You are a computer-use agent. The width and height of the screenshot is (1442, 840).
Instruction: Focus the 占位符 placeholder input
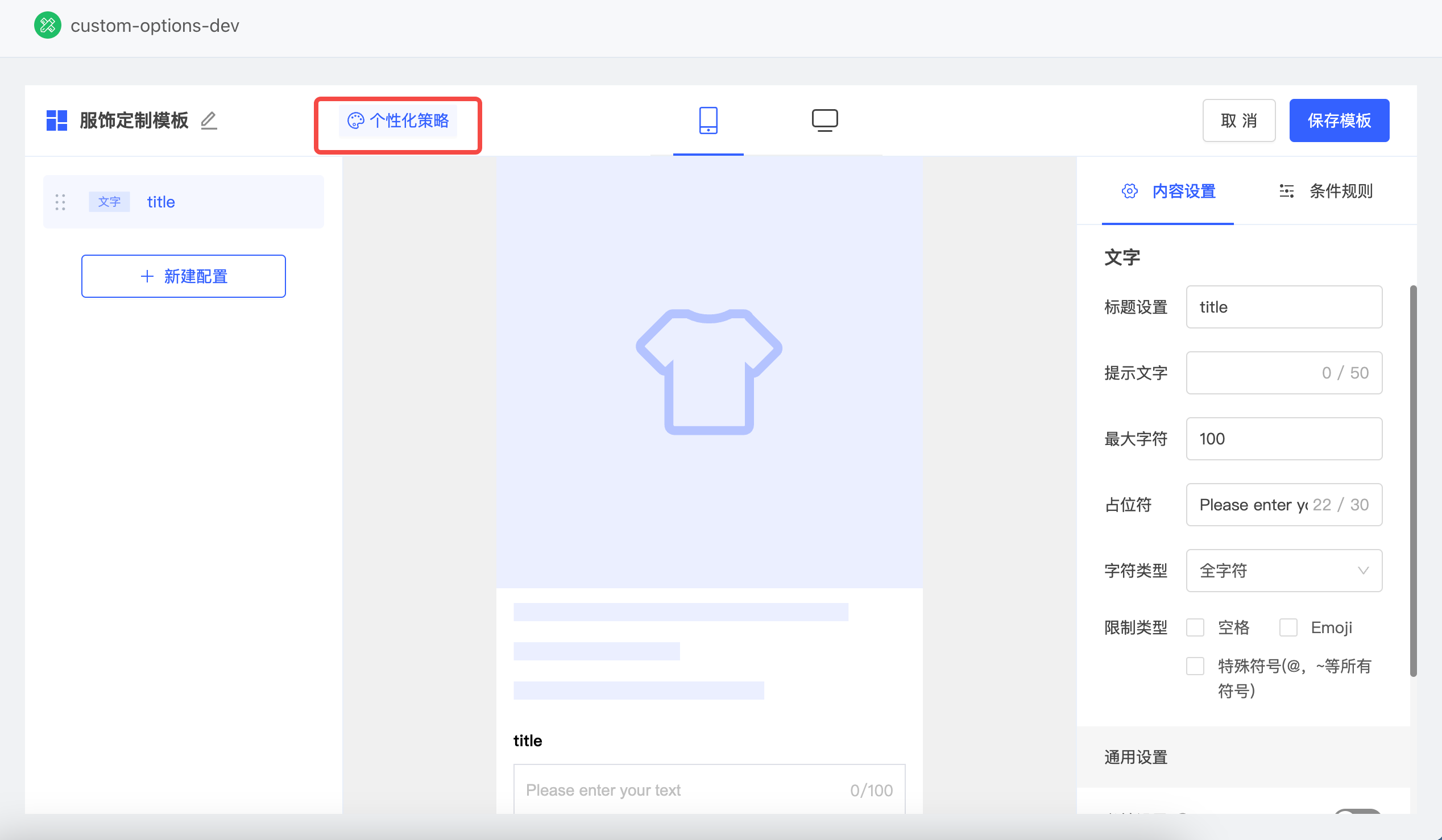point(1284,505)
